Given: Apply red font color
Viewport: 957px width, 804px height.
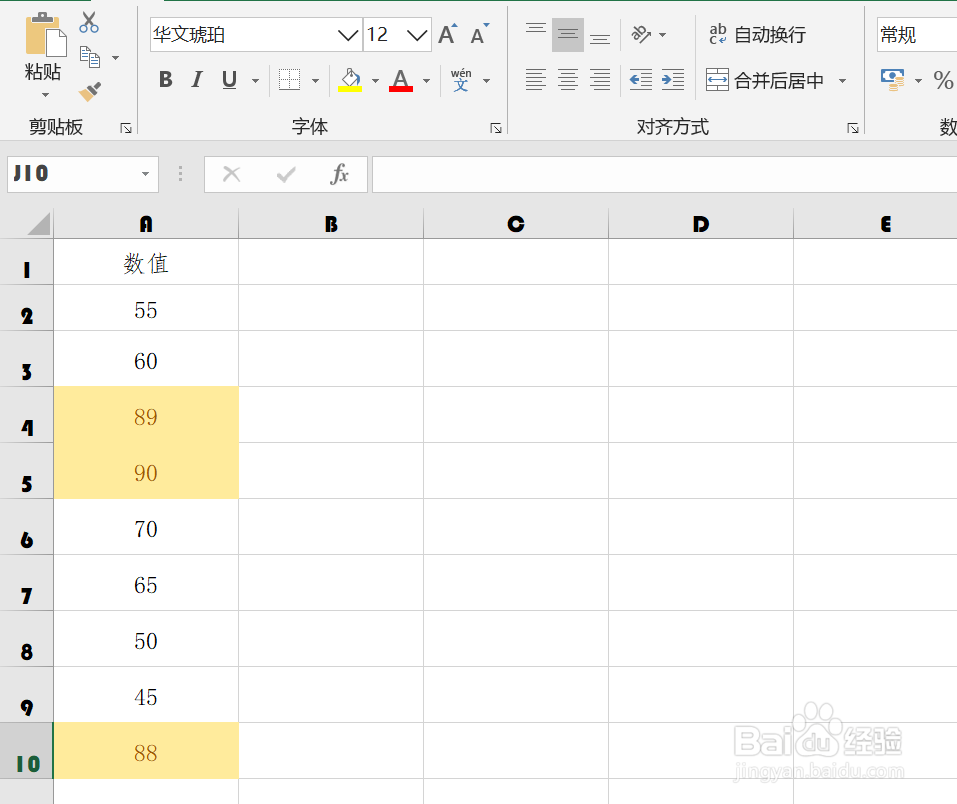Looking at the screenshot, I should pyautogui.click(x=400, y=79).
